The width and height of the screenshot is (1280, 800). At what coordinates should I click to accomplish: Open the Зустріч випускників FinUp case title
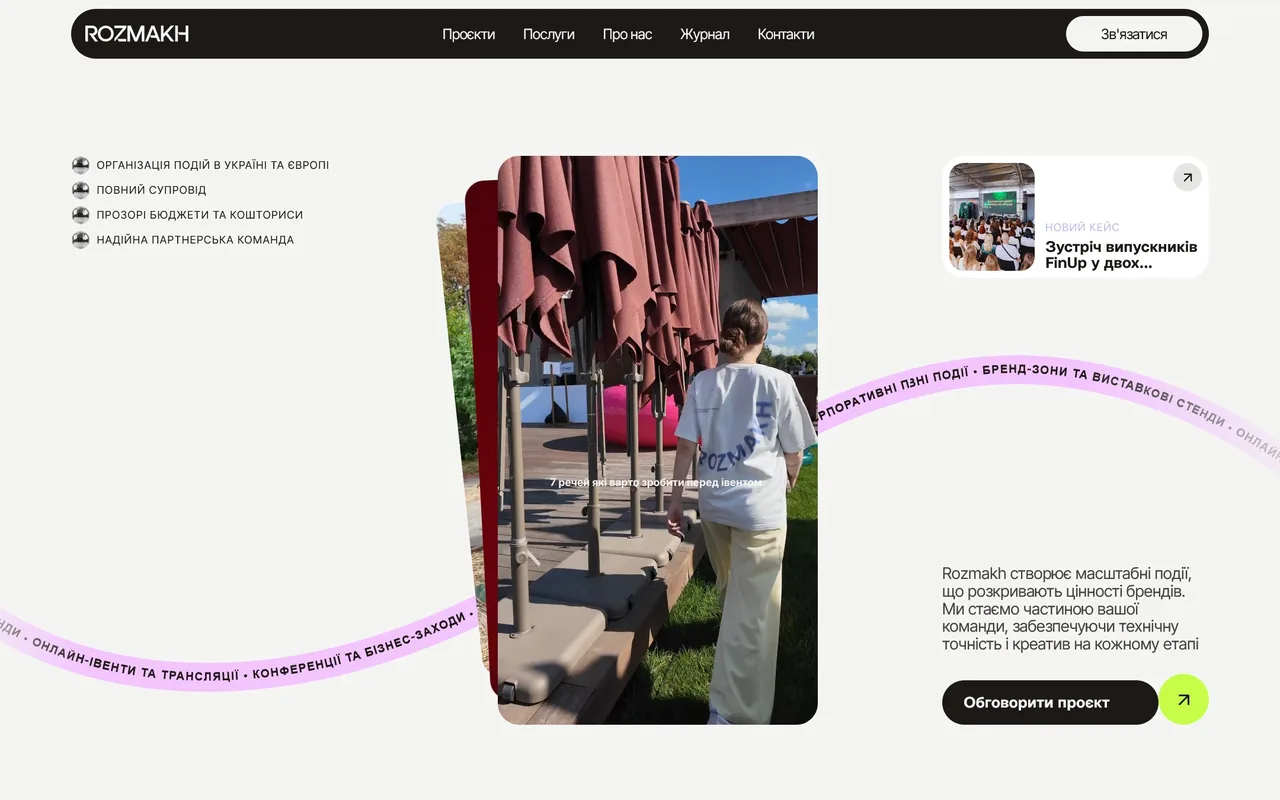point(1121,255)
